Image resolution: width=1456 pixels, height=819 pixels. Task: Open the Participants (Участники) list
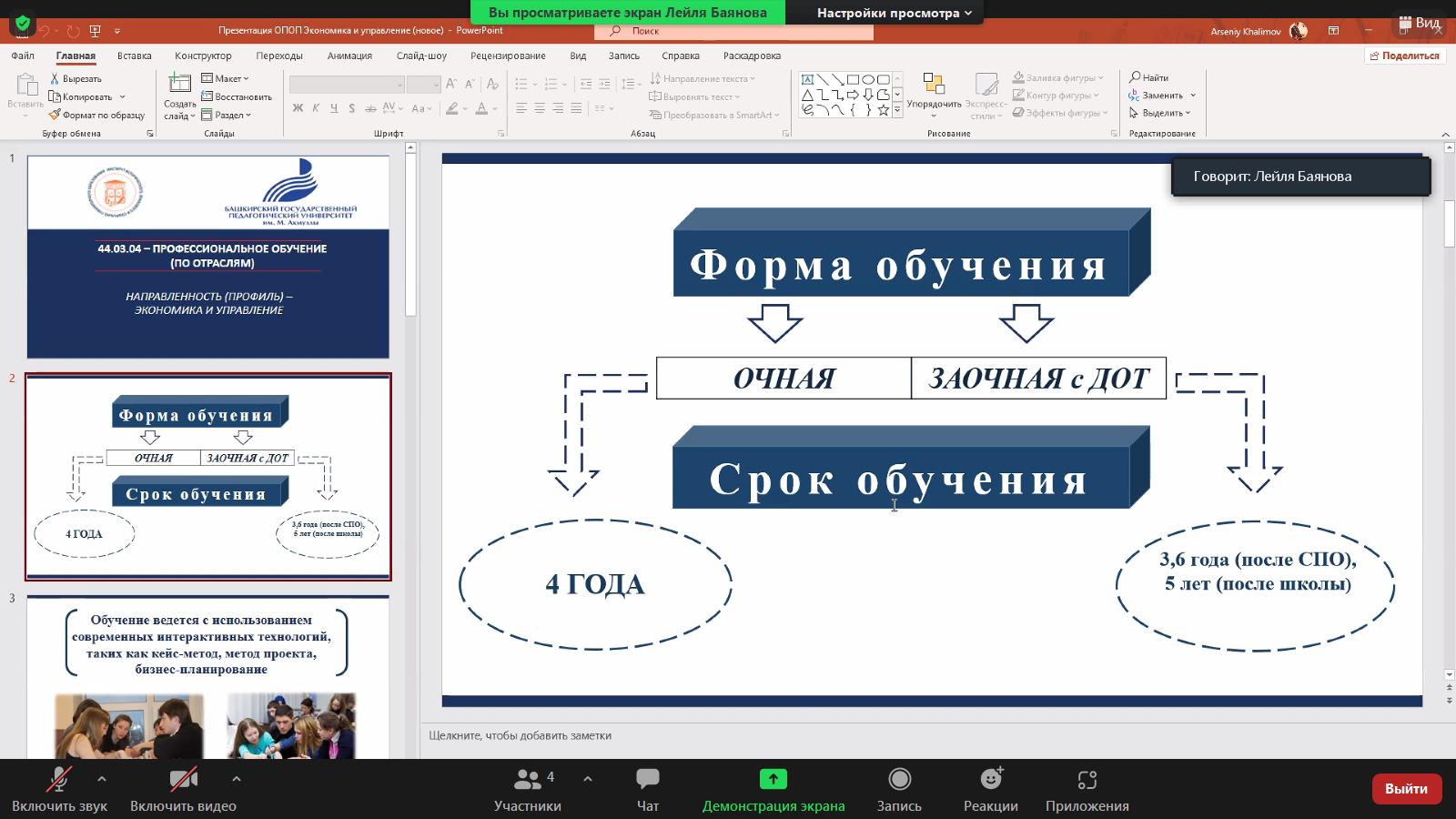pos(528,780)
